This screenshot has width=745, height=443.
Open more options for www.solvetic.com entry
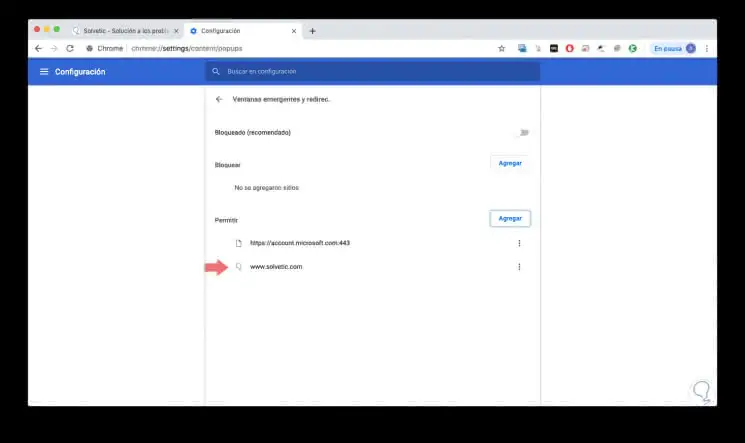point(518,267)
